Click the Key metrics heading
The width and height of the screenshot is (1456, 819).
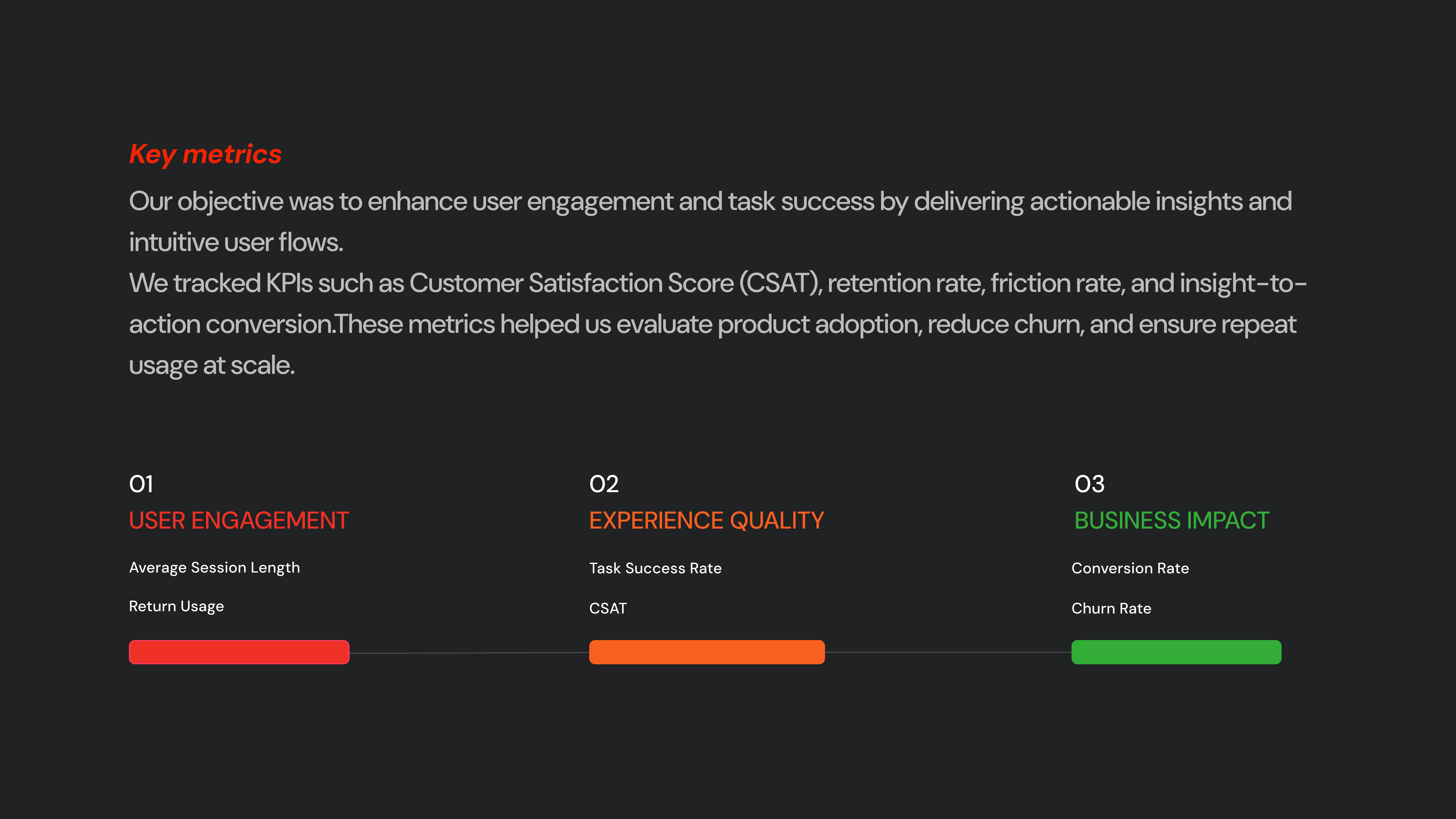[205, 154]
